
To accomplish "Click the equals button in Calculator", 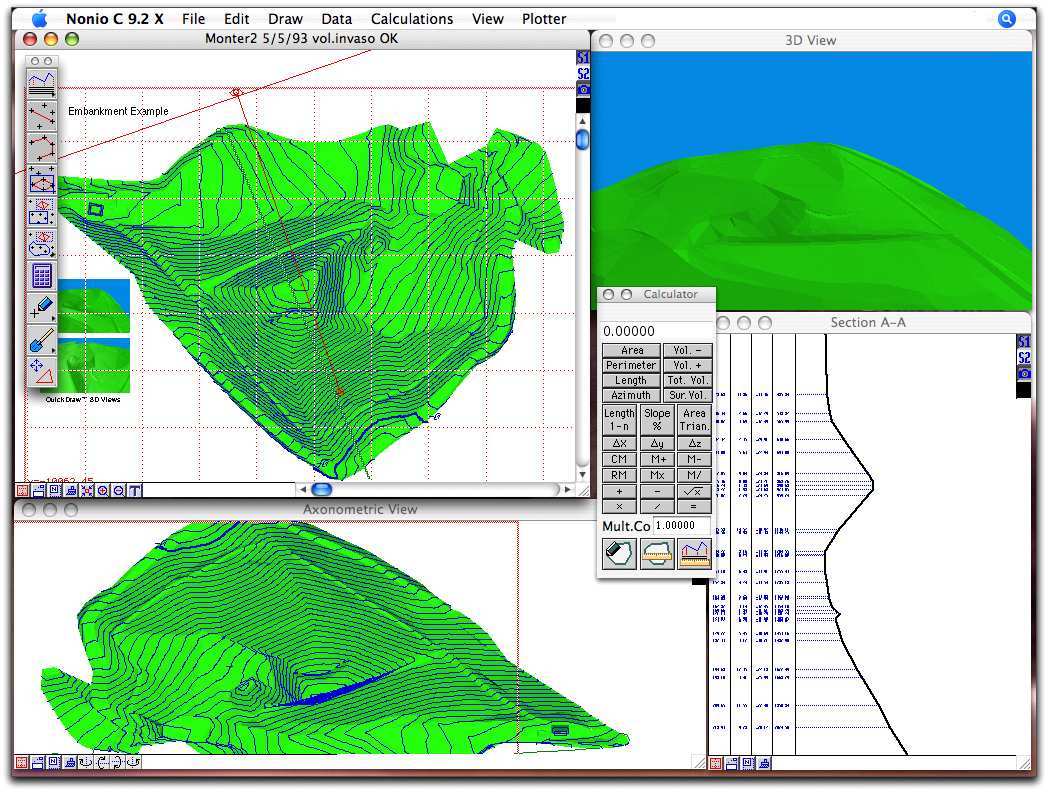I will 695,507.
